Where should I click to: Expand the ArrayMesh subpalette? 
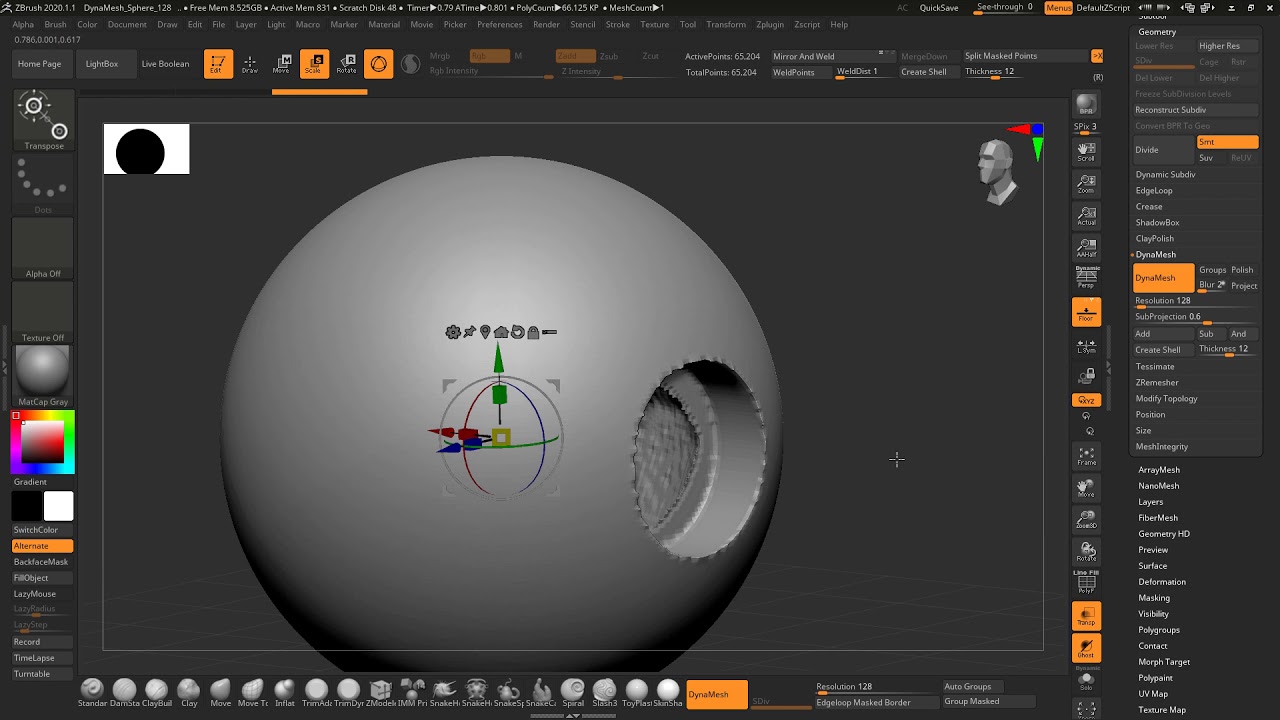(x=1159, y=470)
